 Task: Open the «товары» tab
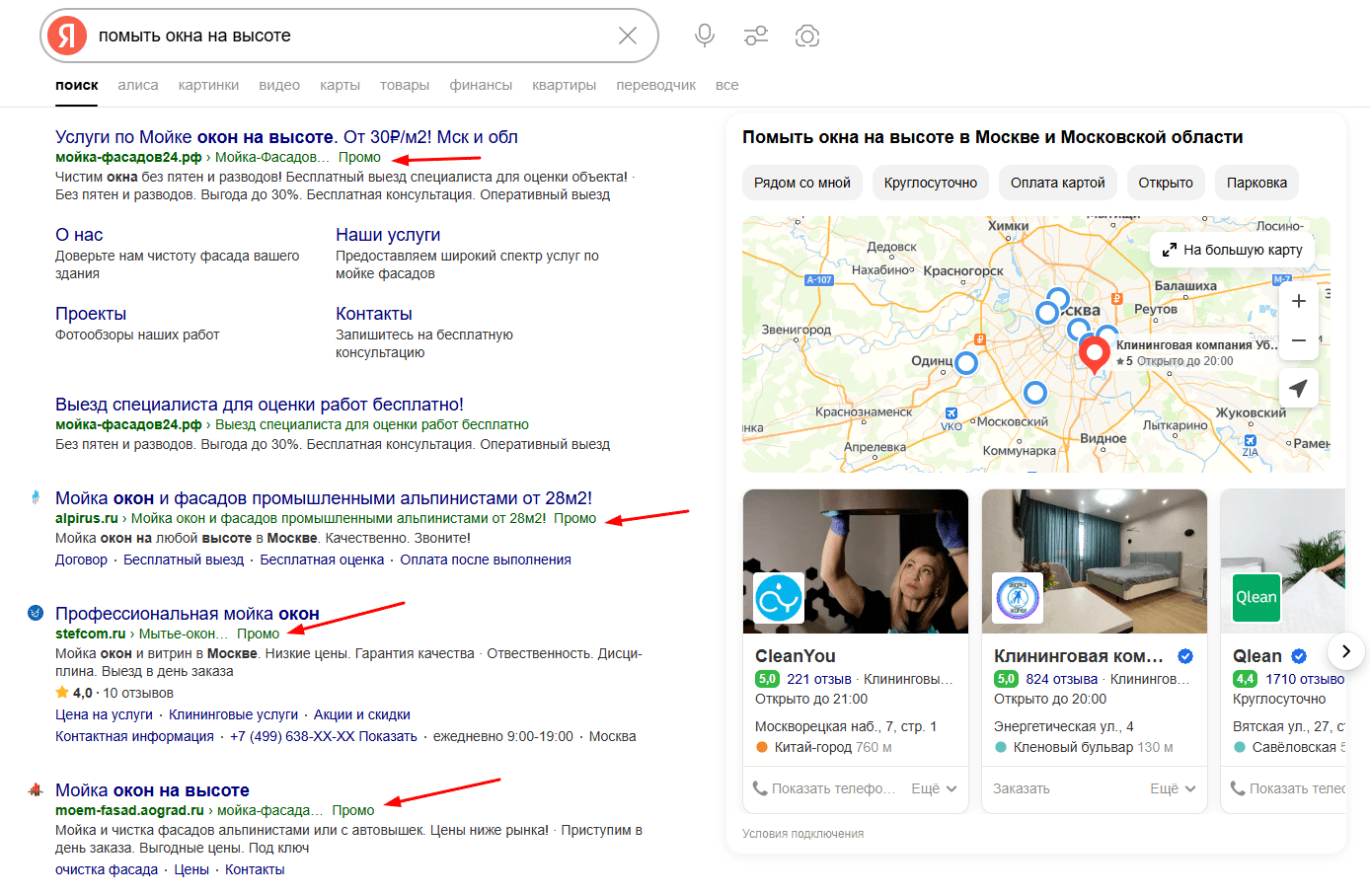coord(405,85)
